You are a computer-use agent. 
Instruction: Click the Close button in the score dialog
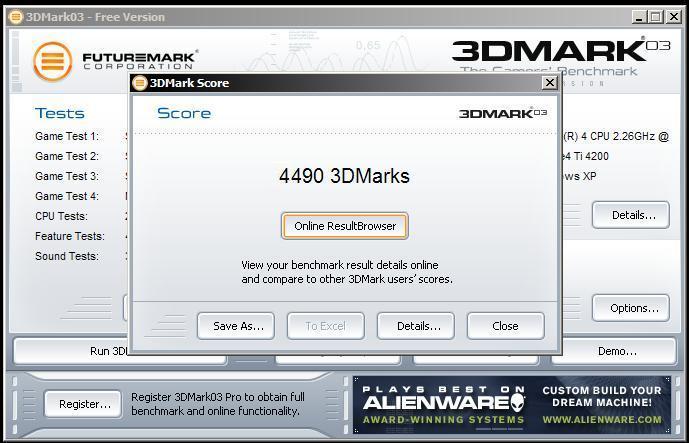click(x=506, y=326)
